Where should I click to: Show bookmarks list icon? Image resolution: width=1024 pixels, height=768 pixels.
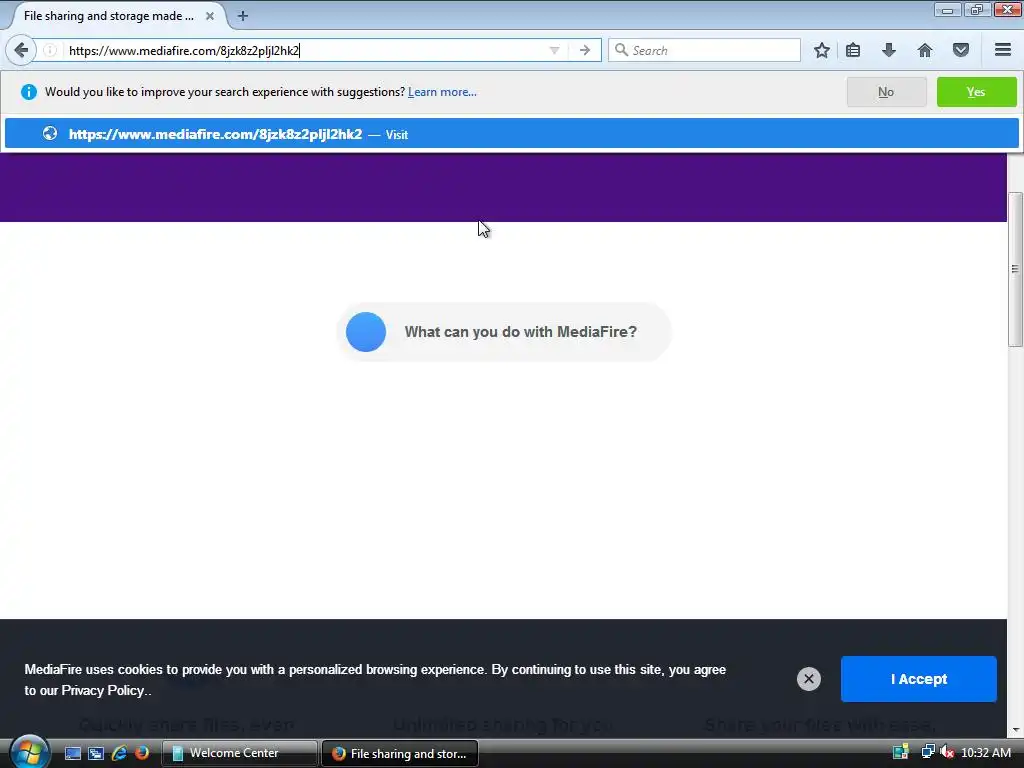coord(853,50)
